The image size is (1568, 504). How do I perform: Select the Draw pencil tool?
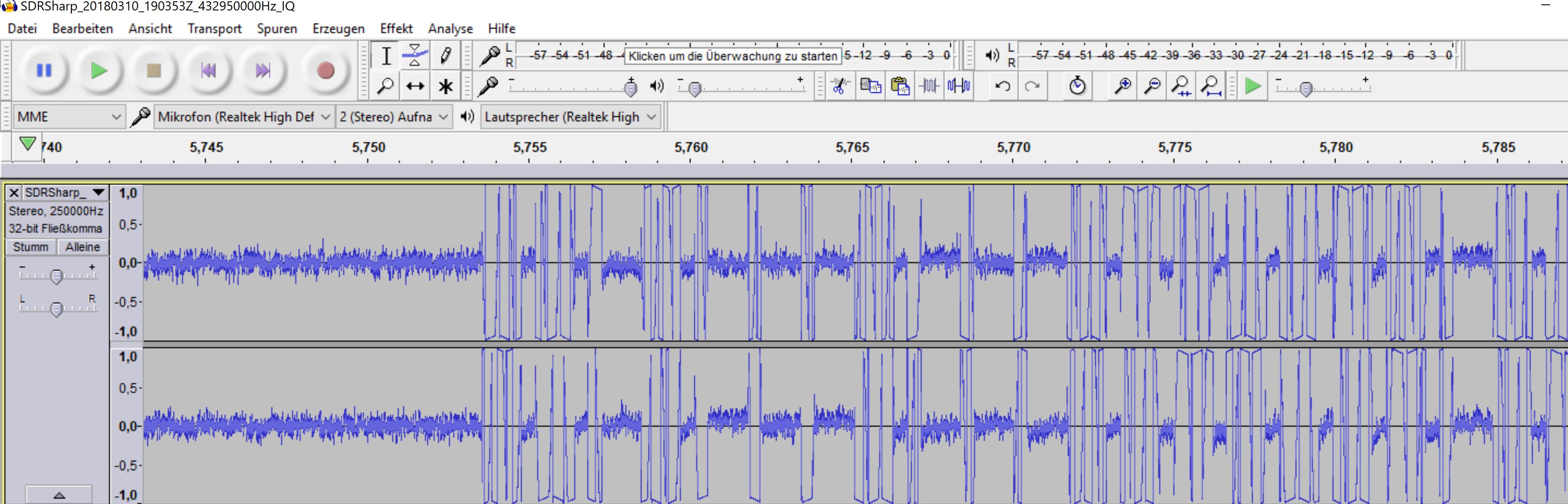pos(445,56)
